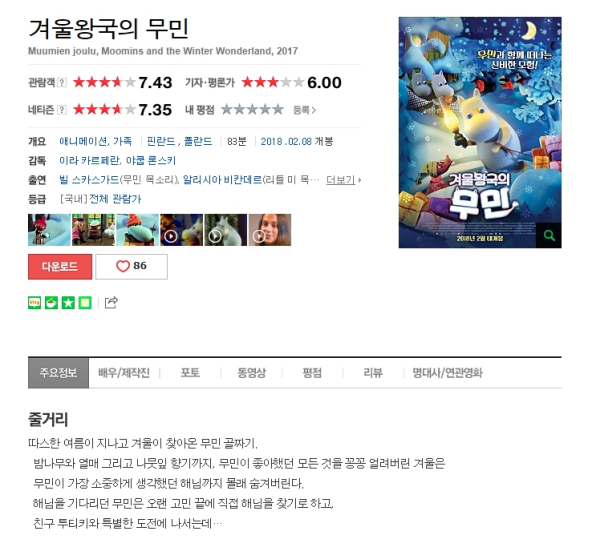The image size is (600, 543).
Task: Open the share arrow icon
Action: (x=111, y=302)
